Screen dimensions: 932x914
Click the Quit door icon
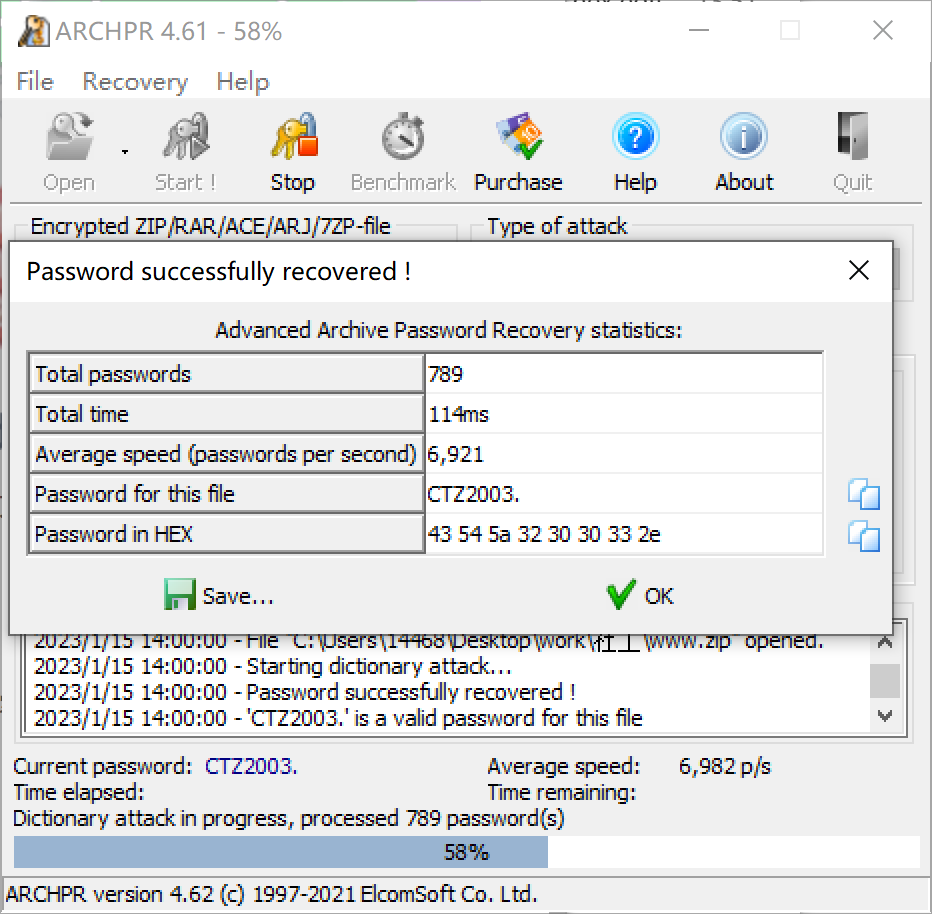(852, 137)
